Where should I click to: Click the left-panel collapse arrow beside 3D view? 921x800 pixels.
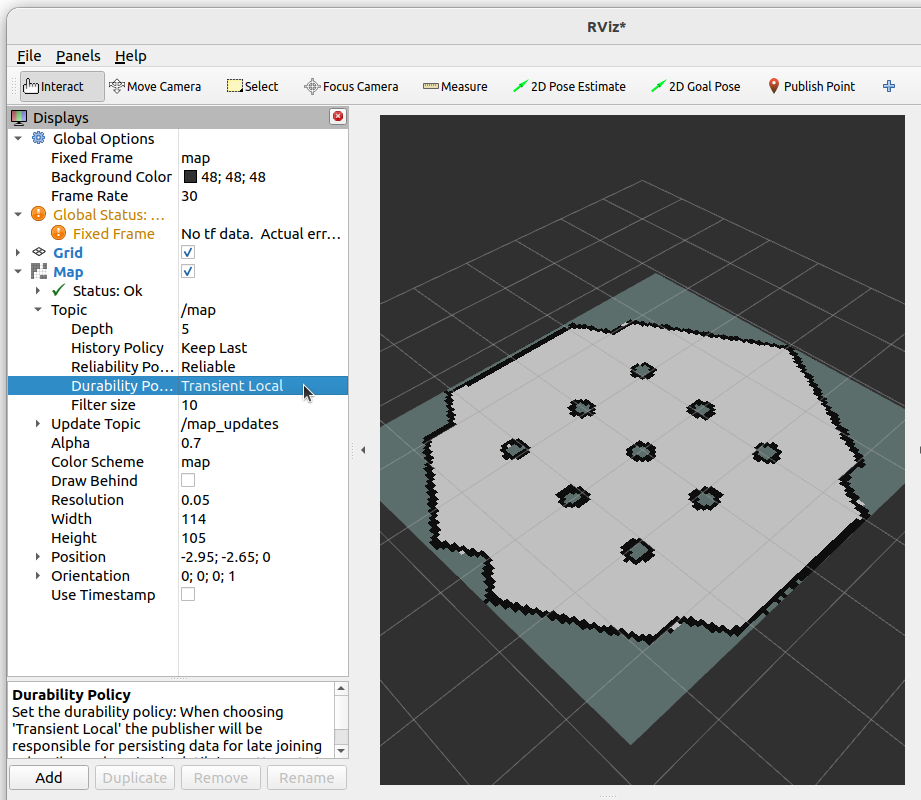point(363,450)
